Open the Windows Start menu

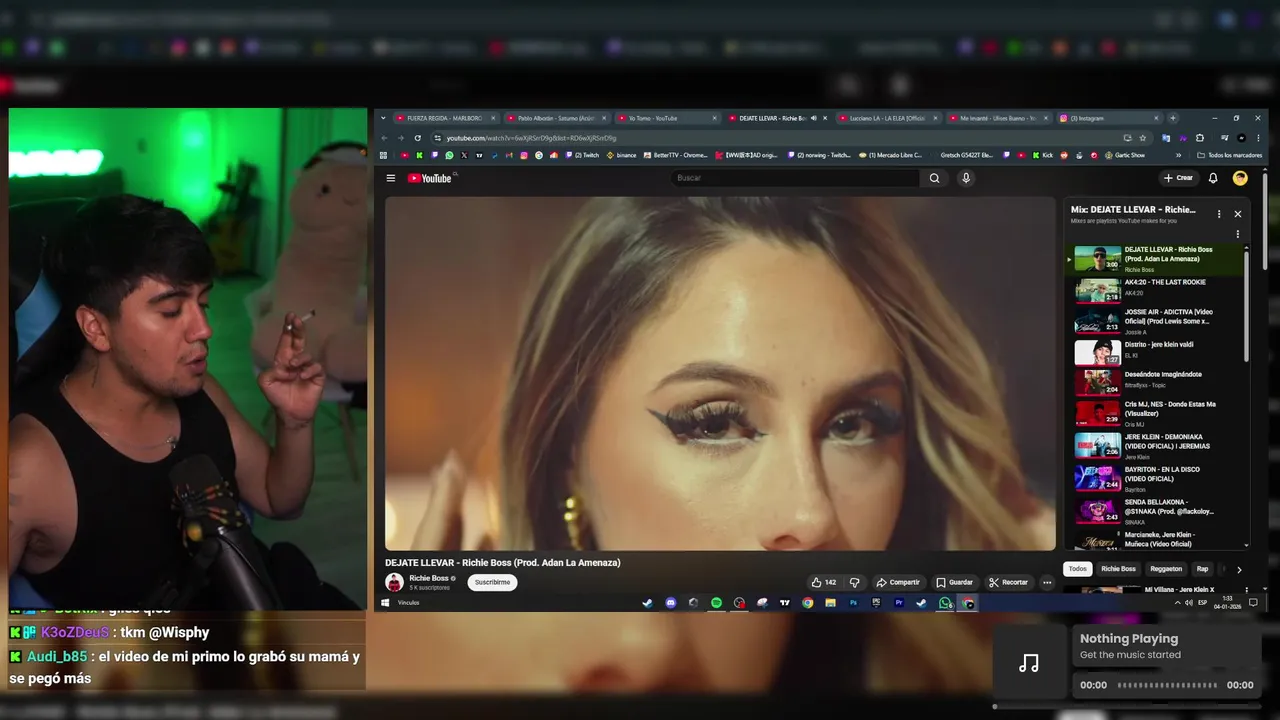[386, 603]
